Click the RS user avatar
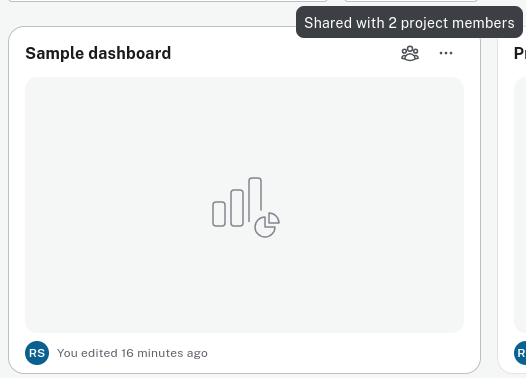The image size is (526, 378). pos(37,353)
